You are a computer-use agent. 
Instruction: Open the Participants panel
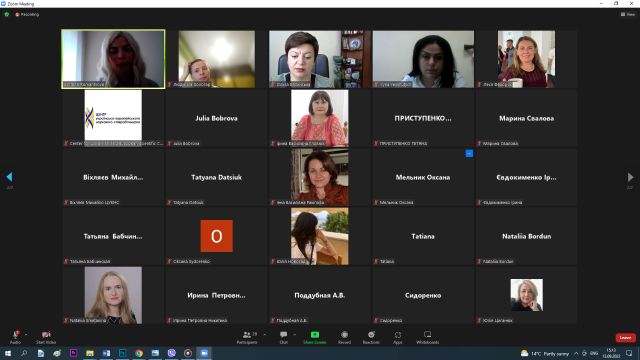pyautogui.click(x=247, y=337)
